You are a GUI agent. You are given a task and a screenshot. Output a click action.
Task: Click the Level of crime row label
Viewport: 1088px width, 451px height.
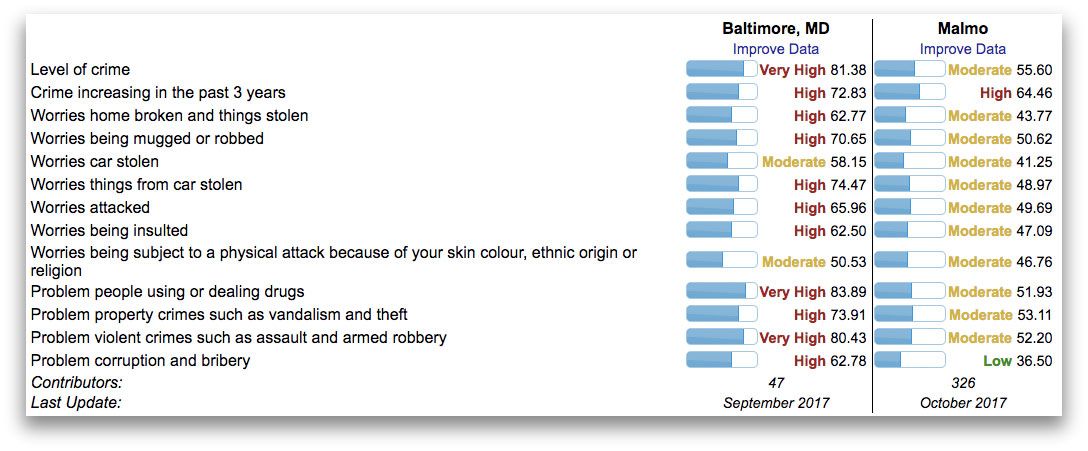coord(80,70)
